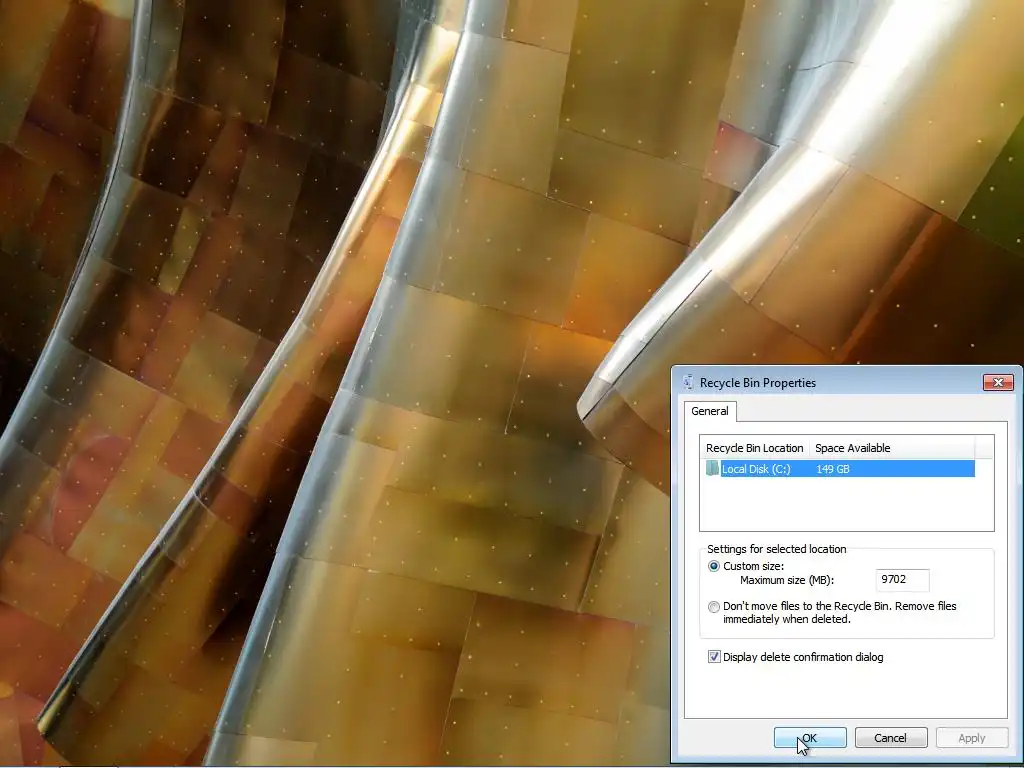The height and width of the screenshot is (768, 1024).
Task: Select the Local Disk (C:) row
Action: tap(840, 469)
